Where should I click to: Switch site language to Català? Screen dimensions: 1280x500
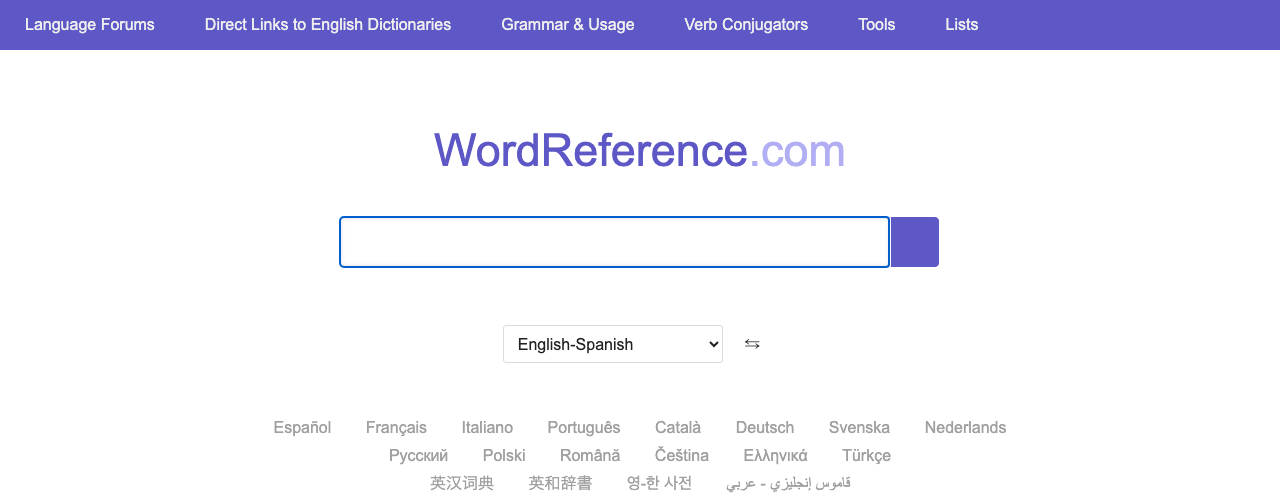678,428
